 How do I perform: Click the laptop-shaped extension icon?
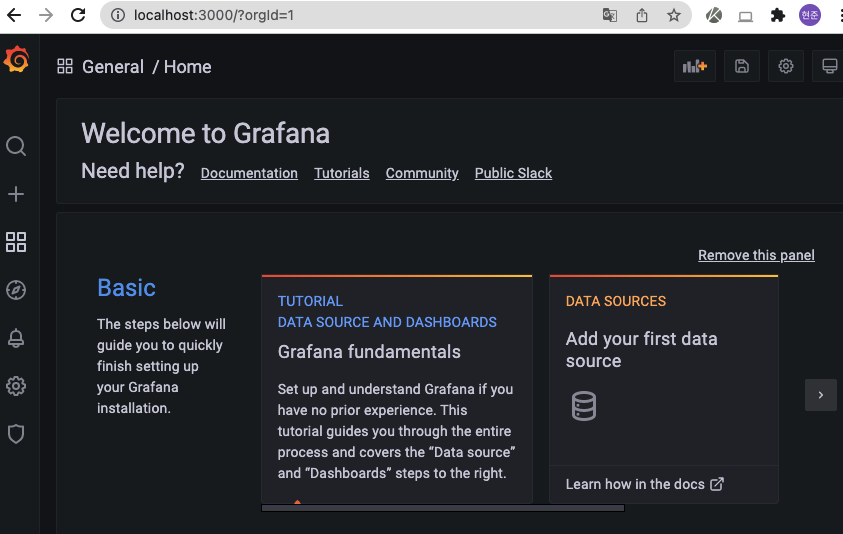tap(746, 17)
